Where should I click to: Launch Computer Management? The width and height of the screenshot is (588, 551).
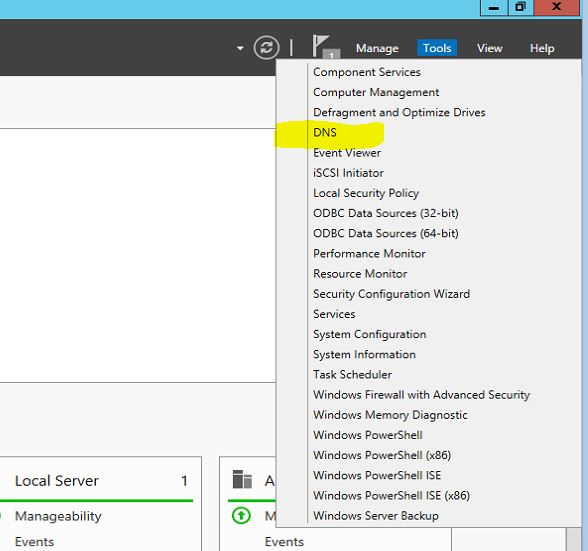pyautogui.click(x=376, y=92)
